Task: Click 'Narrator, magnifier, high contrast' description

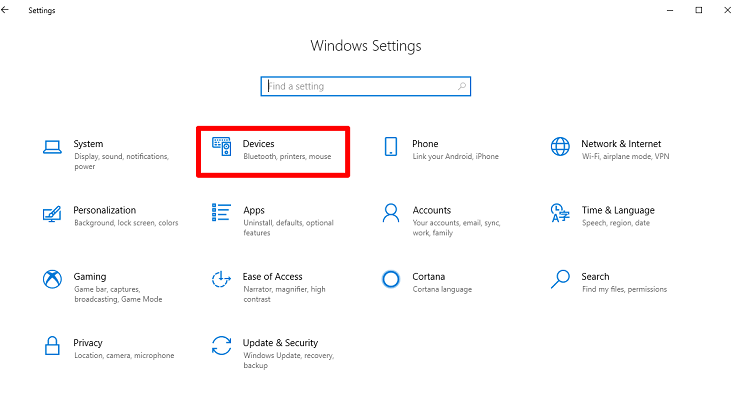Action: [x=284, y=294]
